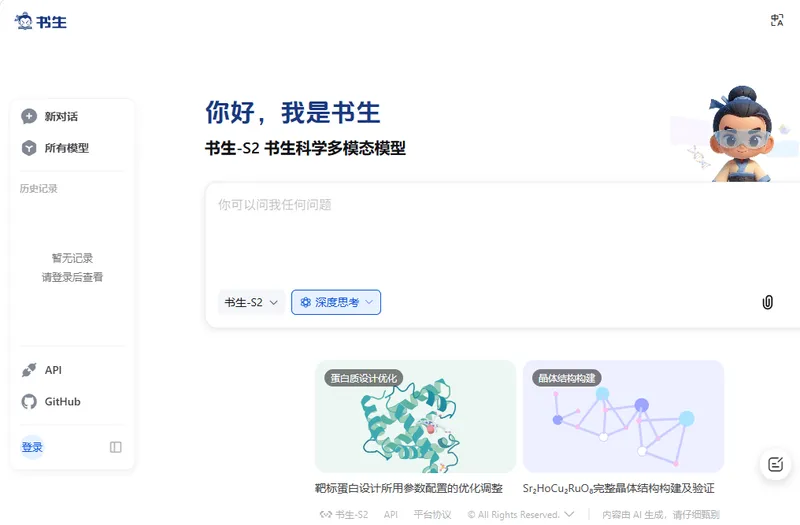
Task: Click the 历史记录 section heading
Action: coord(39,189)
